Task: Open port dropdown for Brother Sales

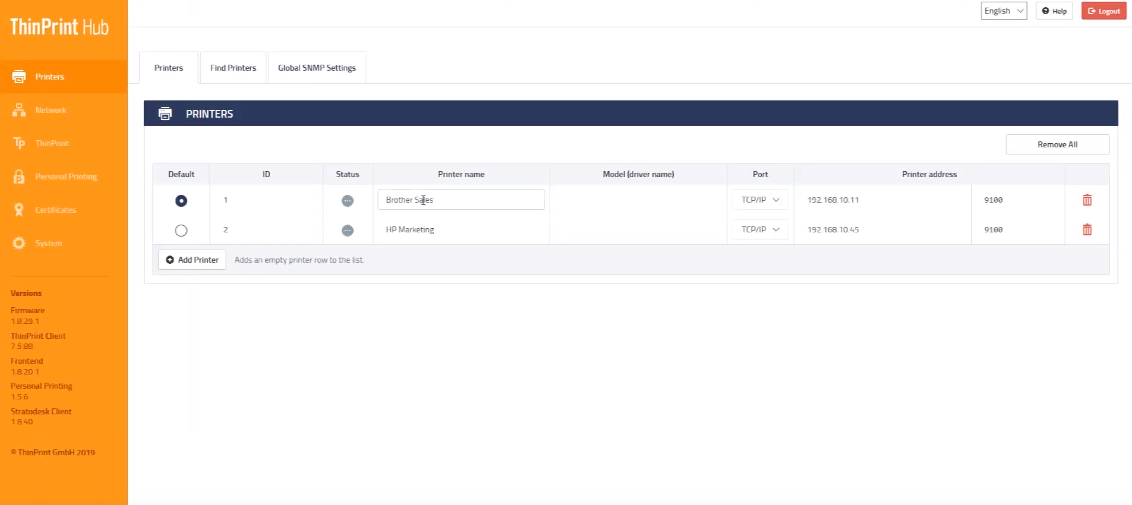Action: pyautogui.click(x=760, y=200)
